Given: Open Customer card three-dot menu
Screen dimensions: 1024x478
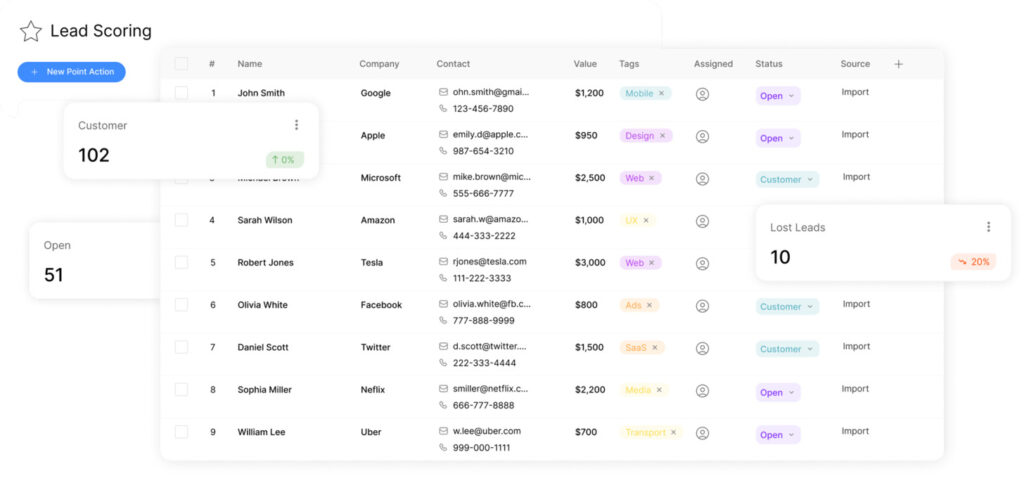Looking at the screenshot, I should coord(296,125).
